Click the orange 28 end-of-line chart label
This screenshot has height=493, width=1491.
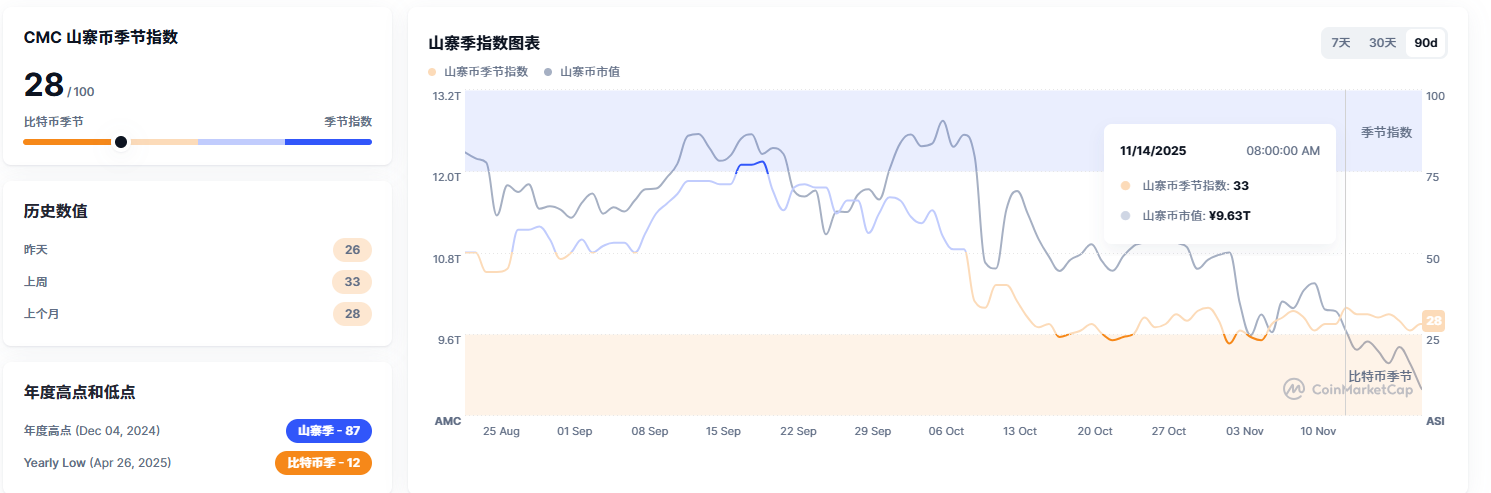point(1433,321)
